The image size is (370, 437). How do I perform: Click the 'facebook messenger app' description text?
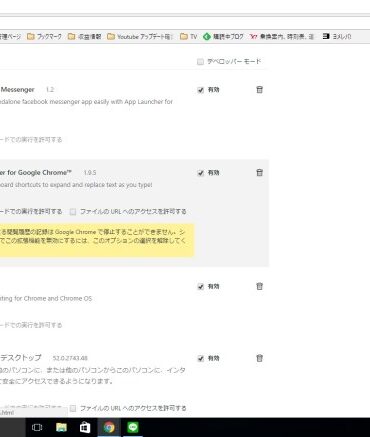coord(86,102)
